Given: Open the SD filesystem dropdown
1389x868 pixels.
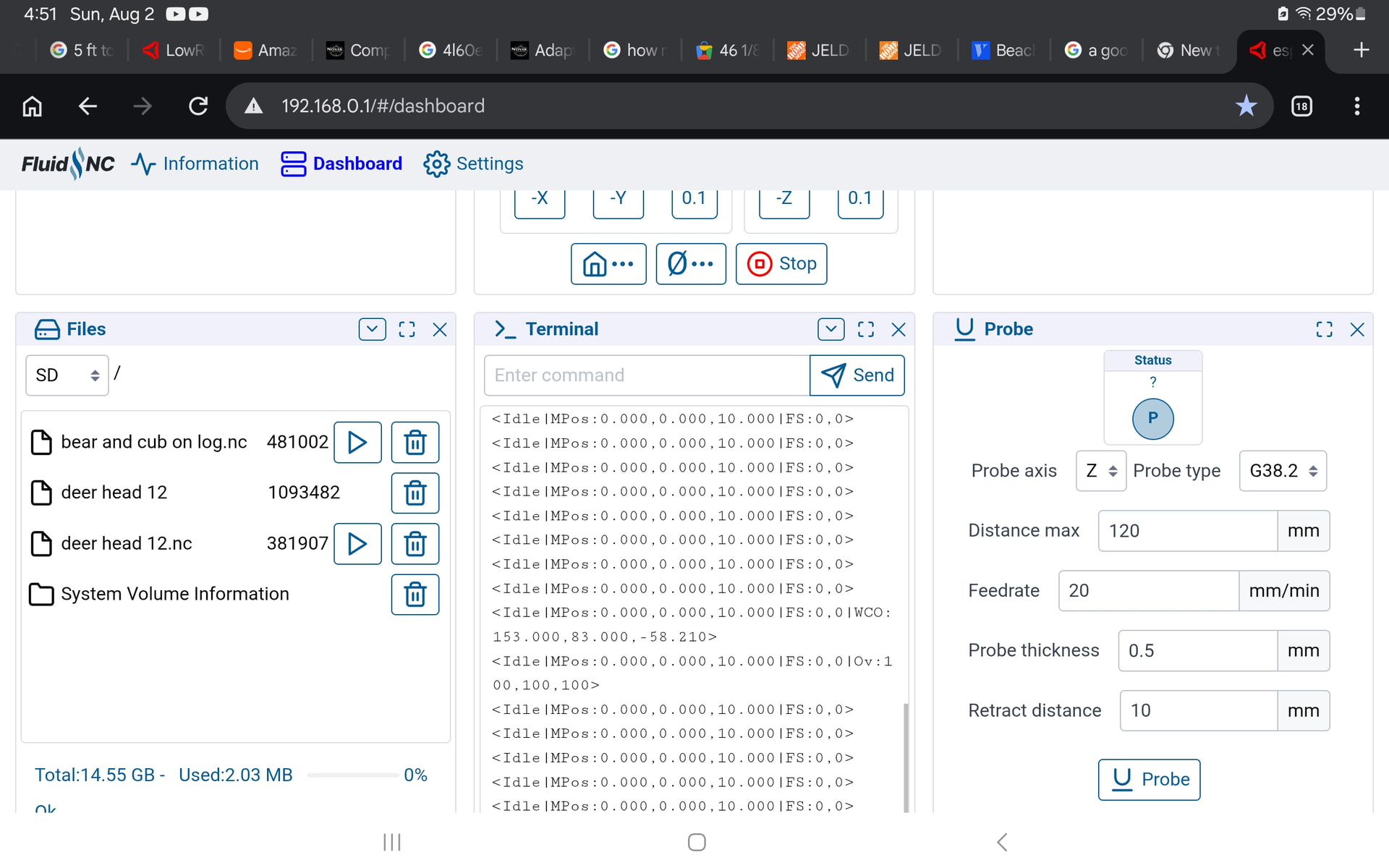Looking at the screenshot, I should point(67,375).
